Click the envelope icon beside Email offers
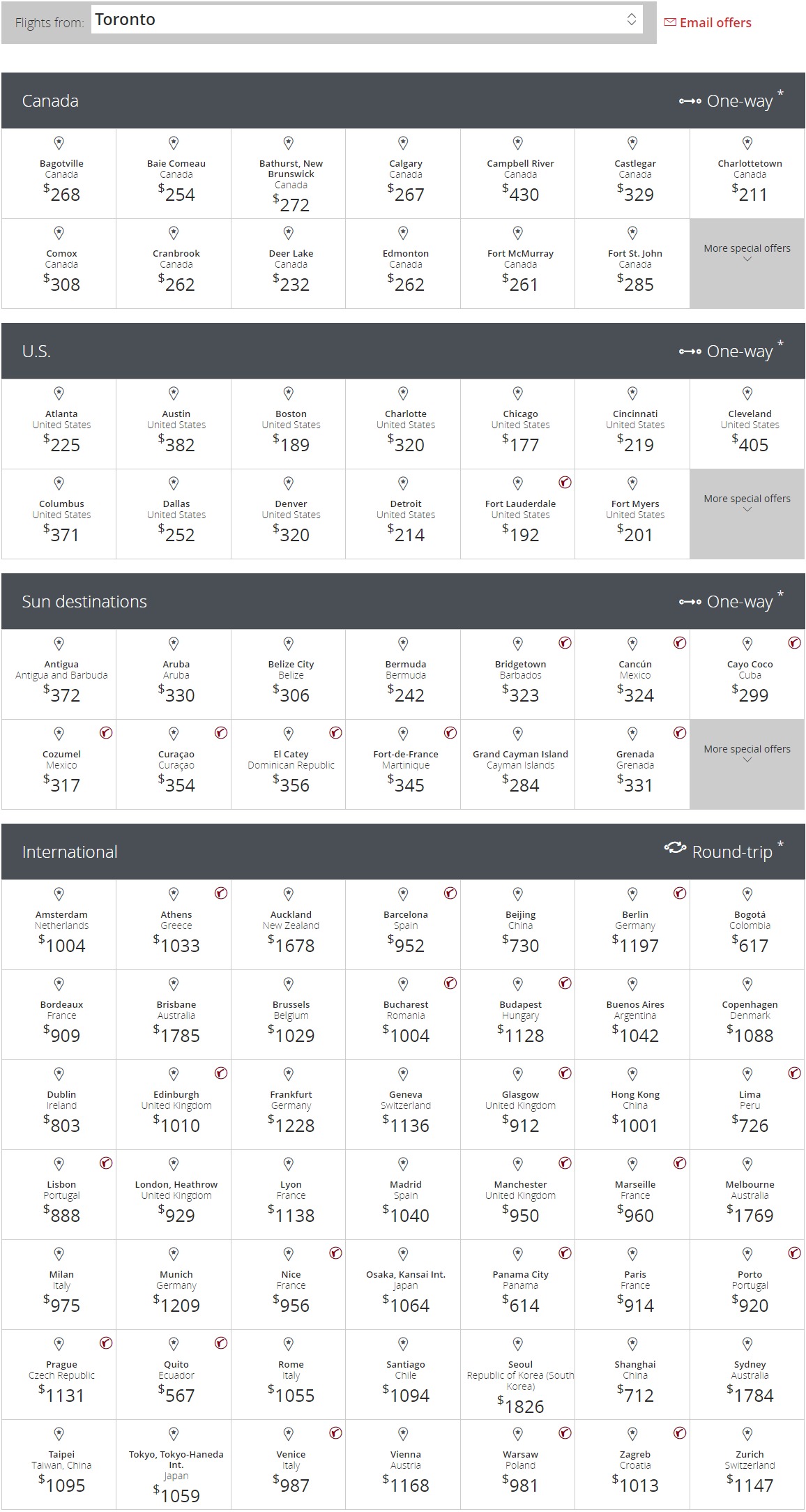 (x=670, y=22)
